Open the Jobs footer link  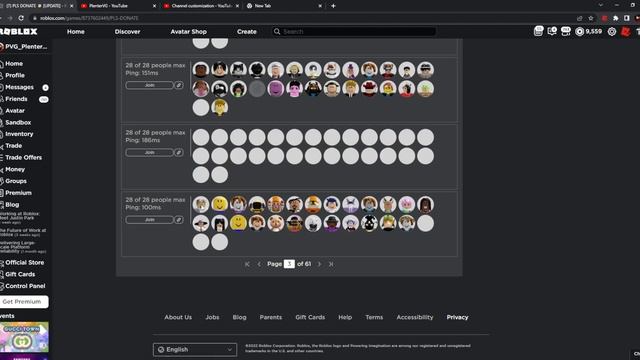coord(212,317)
